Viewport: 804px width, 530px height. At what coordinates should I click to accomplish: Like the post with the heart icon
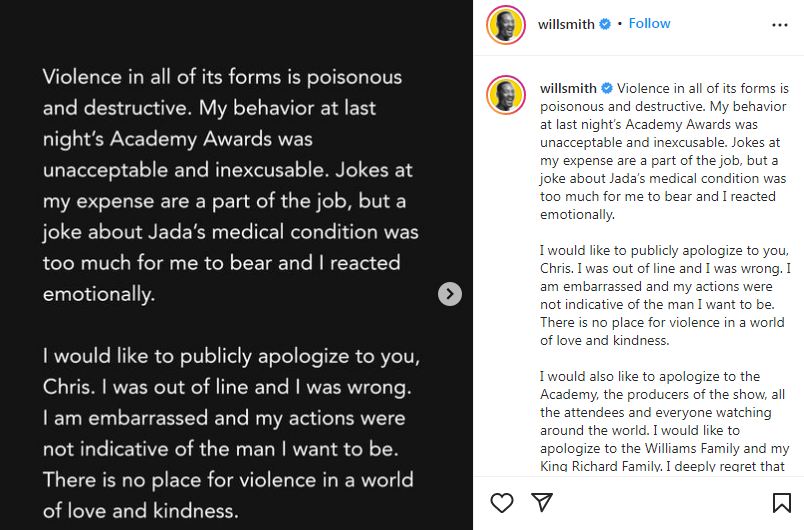coord(501,503)
